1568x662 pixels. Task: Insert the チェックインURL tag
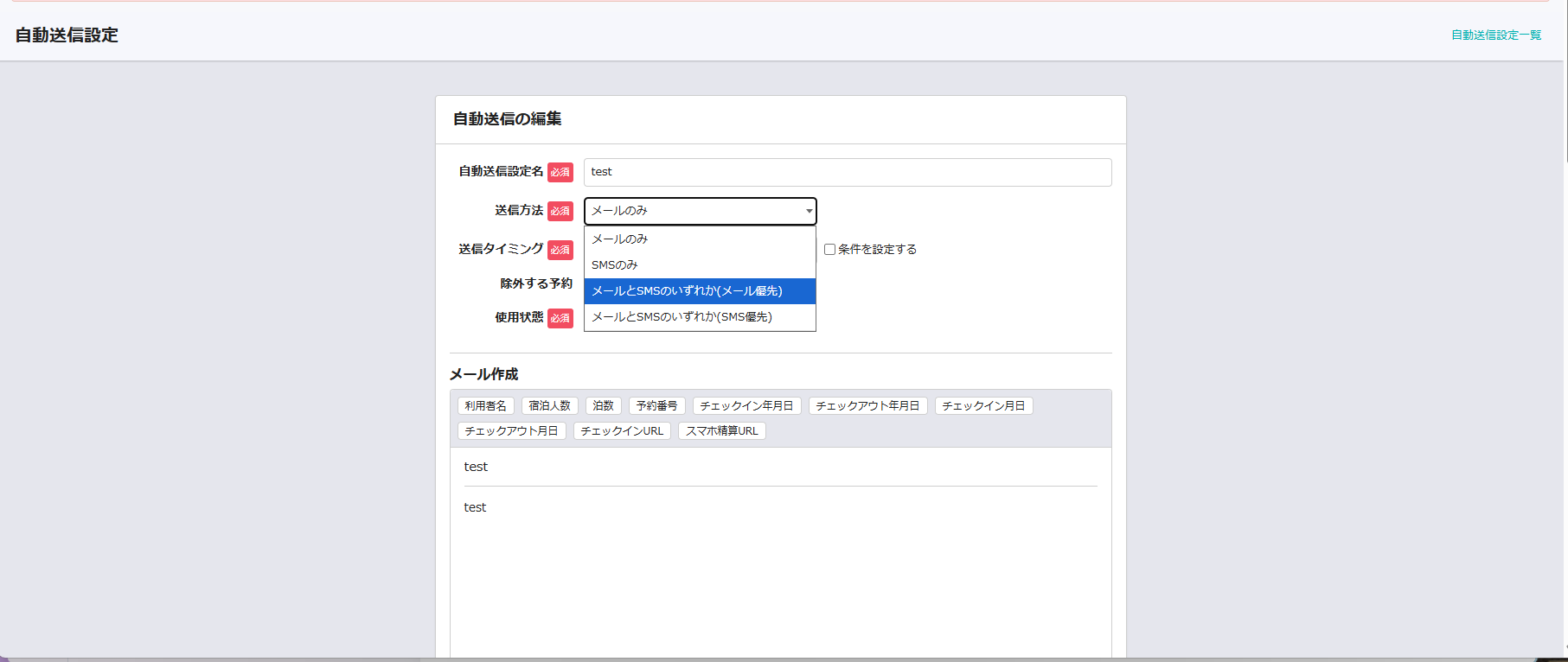point(622,431)
